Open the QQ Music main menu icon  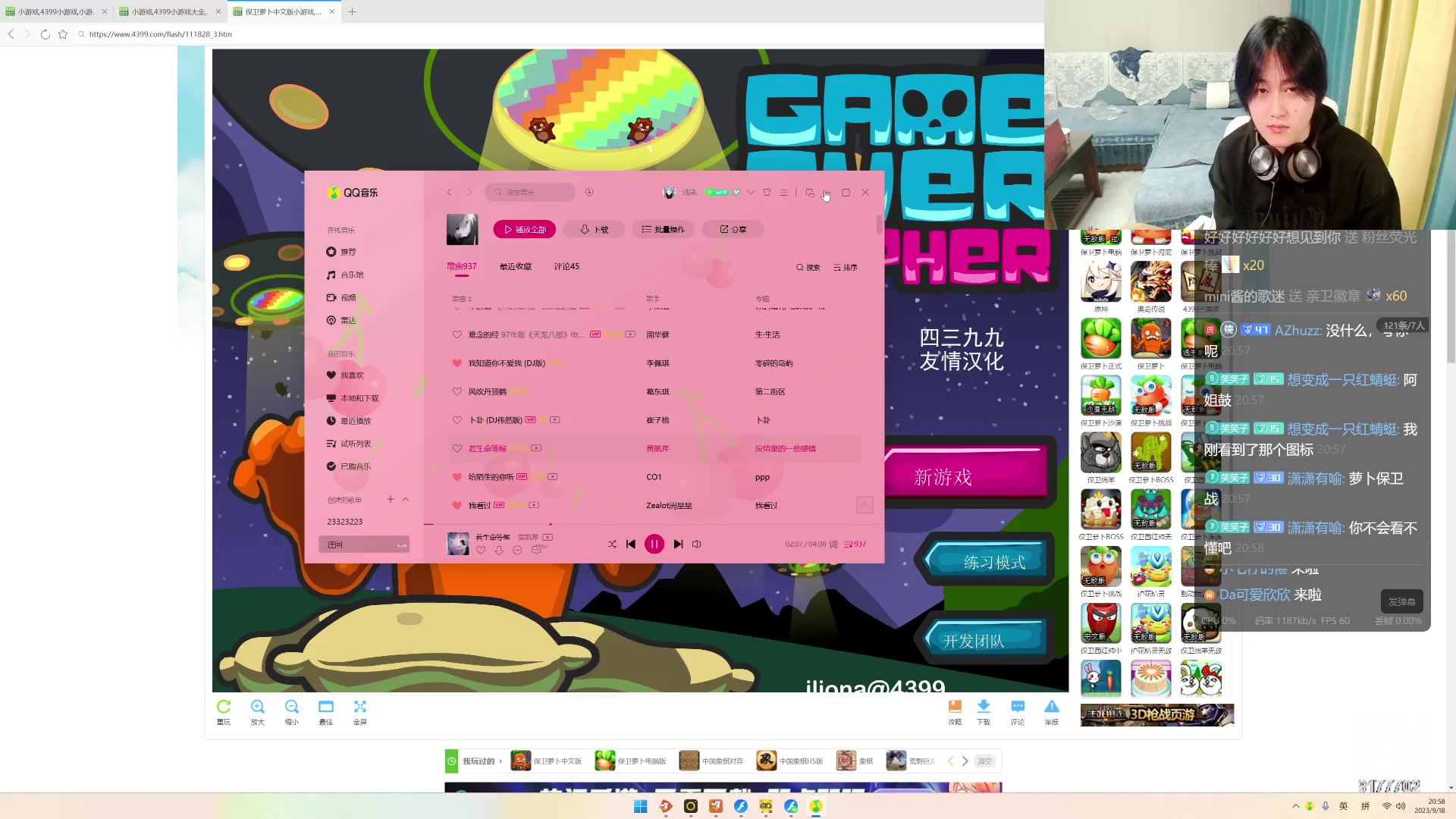tap(784, 193)
